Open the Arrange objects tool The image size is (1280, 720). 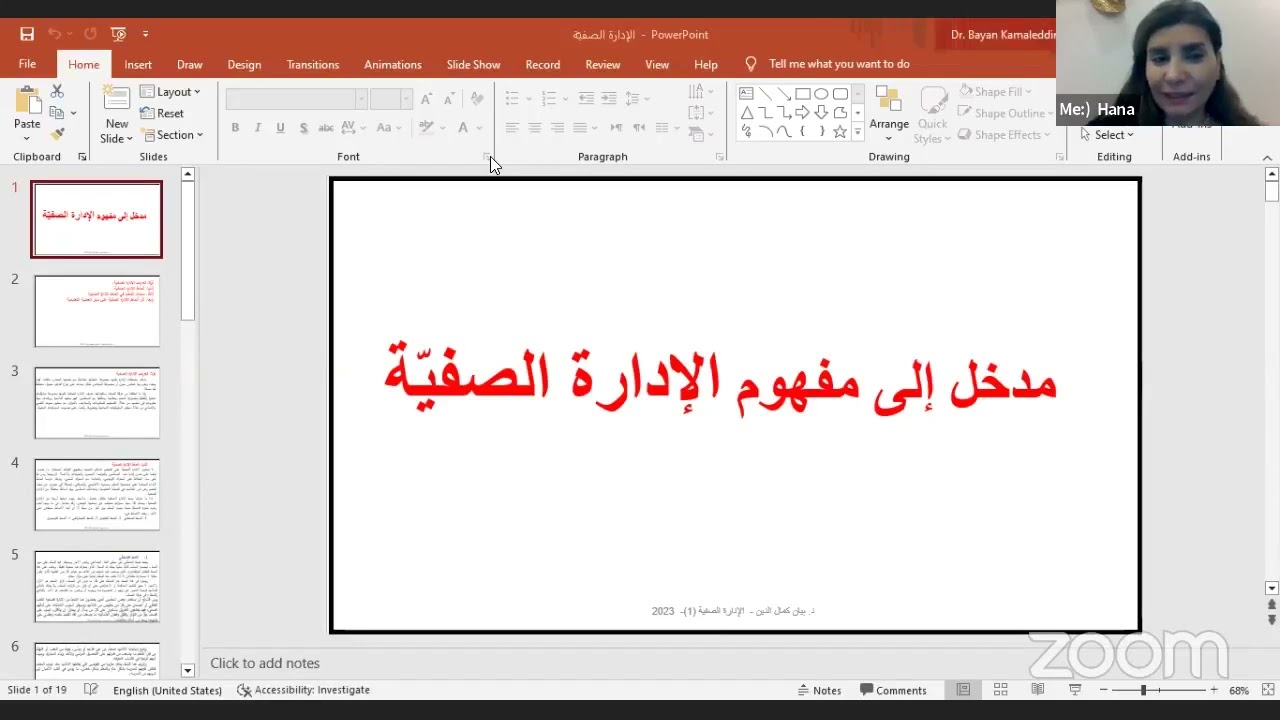pyautogui.click(x=888, y=114)
